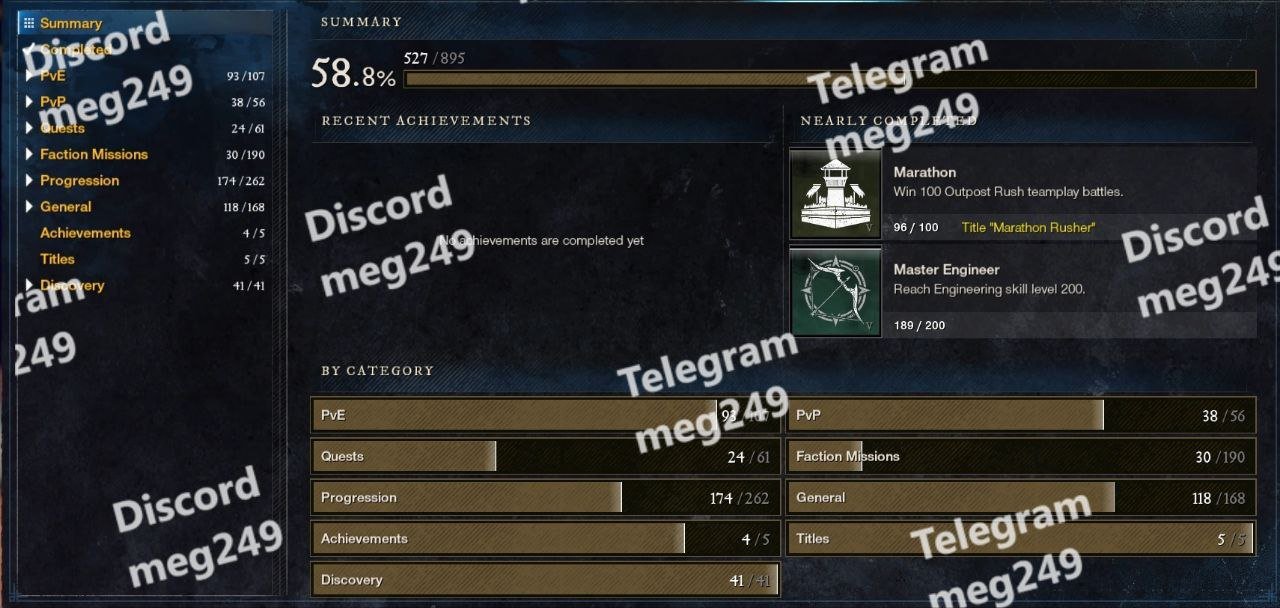
Task: Open the Faction Missions 30/190 bar
Action: (x=1021, y=456)
